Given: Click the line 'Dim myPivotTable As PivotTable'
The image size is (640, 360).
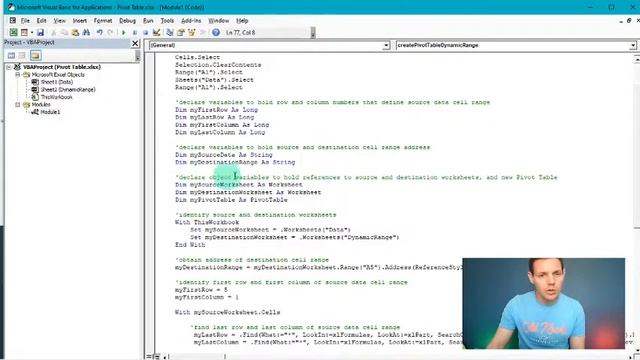Looking at the screenshot, I should pos(231,200).
